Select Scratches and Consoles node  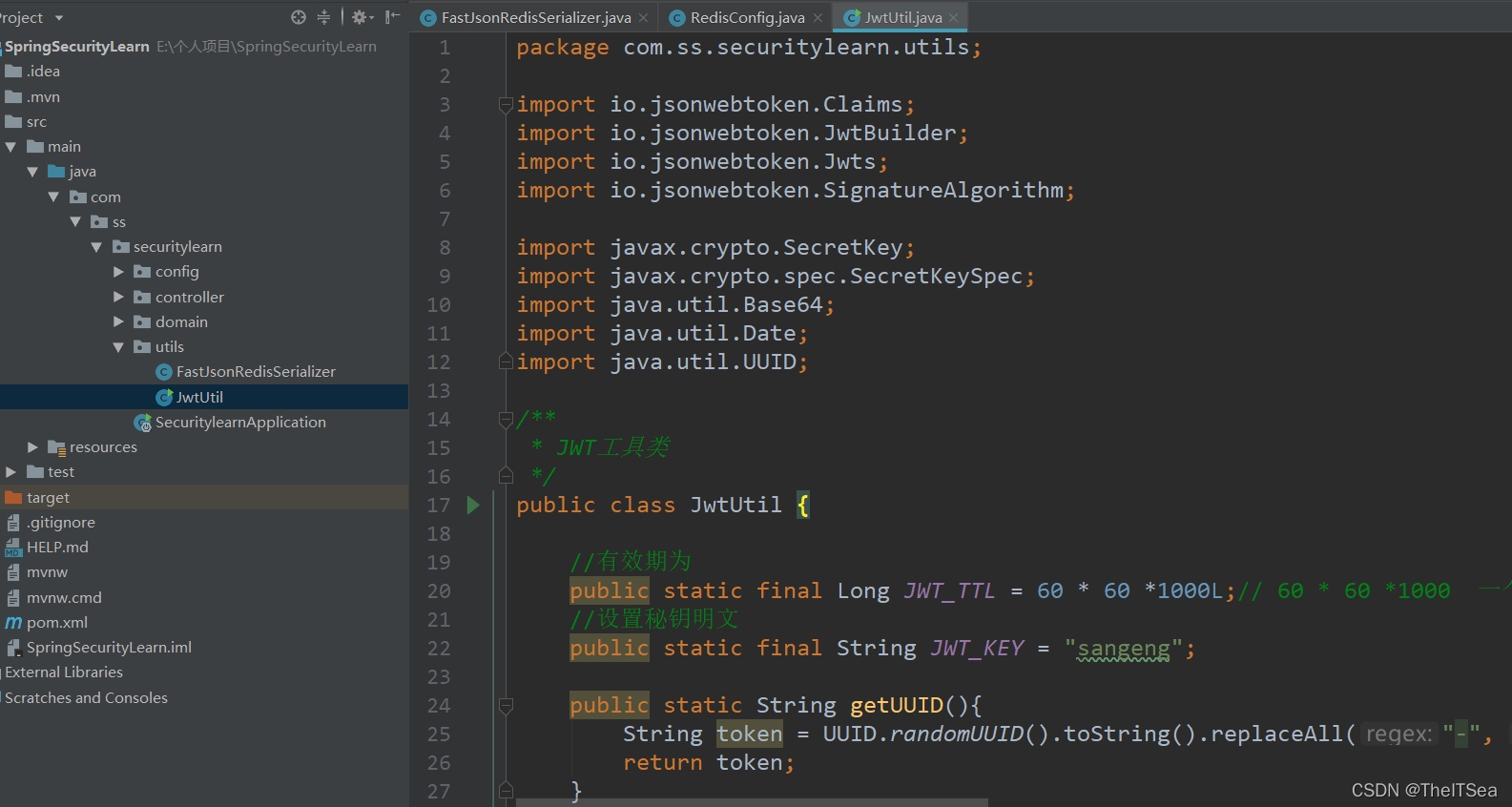point(86,698)
